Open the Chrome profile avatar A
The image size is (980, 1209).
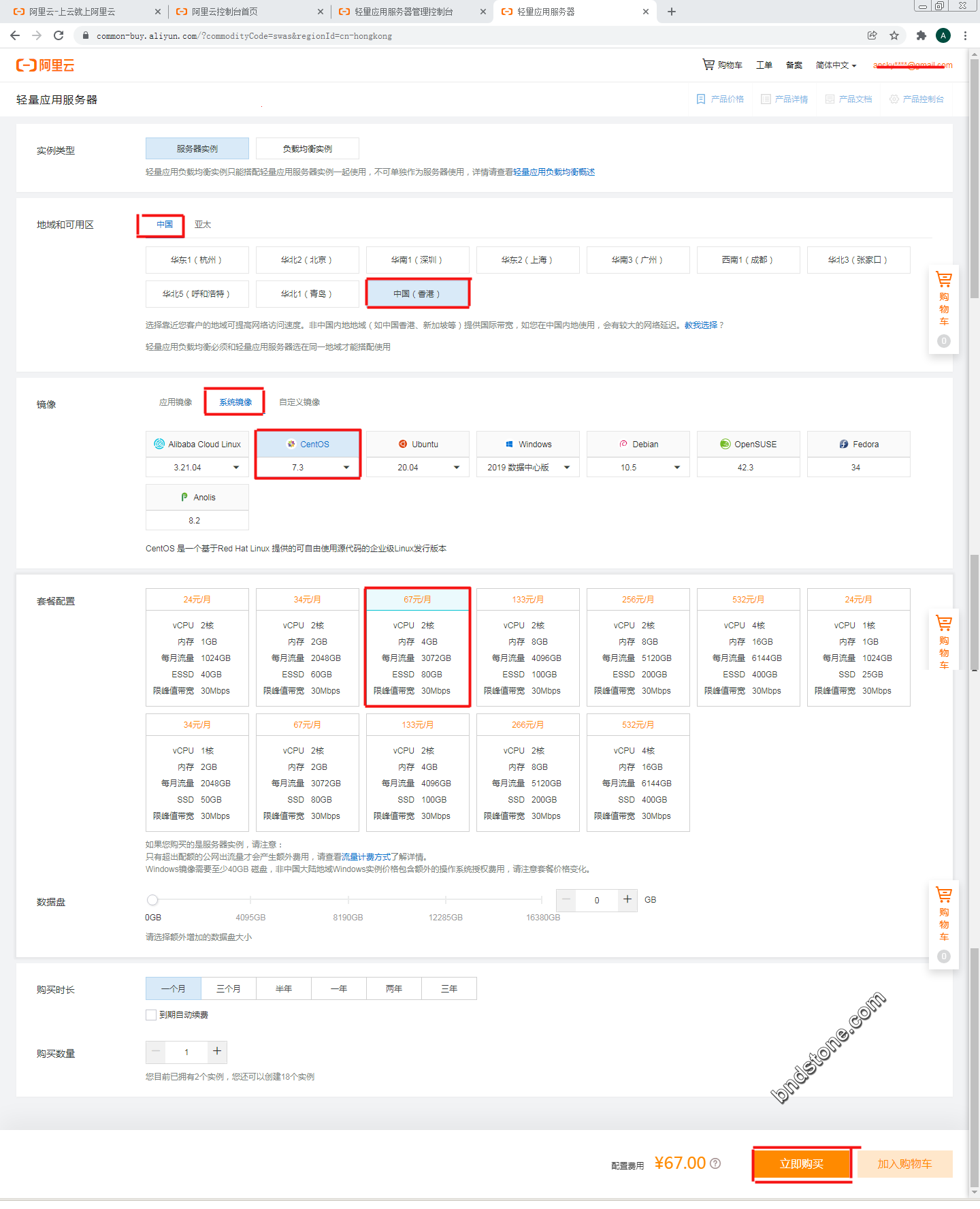(943, 35)
